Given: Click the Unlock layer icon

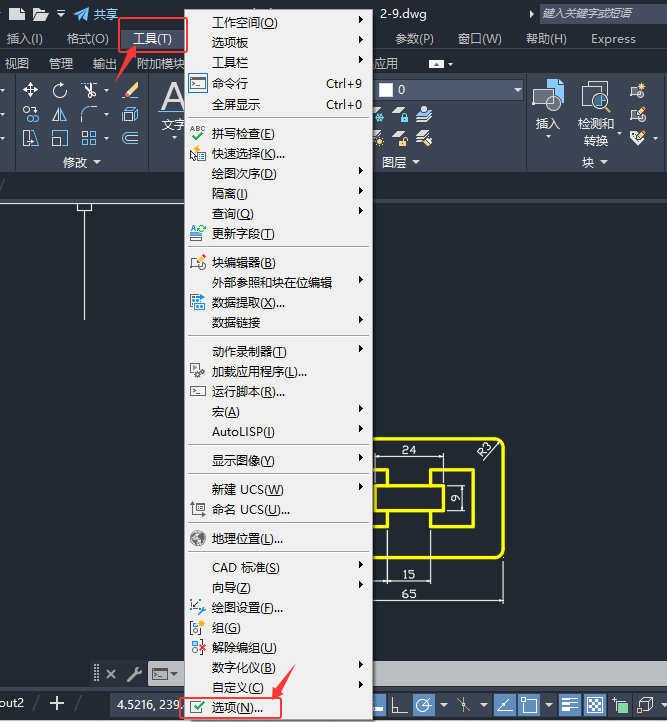Looking at the screenshot, I should coord(400,138).
